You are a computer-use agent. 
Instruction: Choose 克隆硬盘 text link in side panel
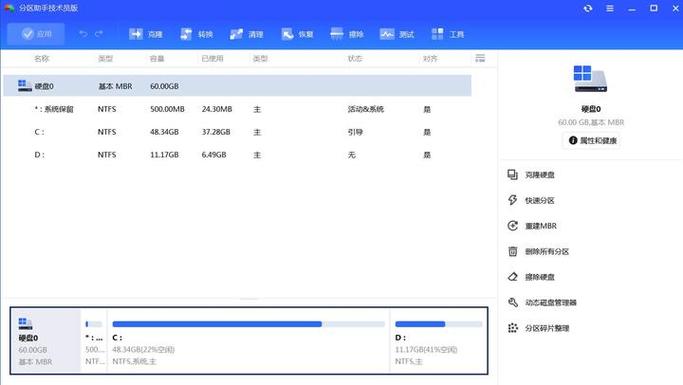[540, 175]
